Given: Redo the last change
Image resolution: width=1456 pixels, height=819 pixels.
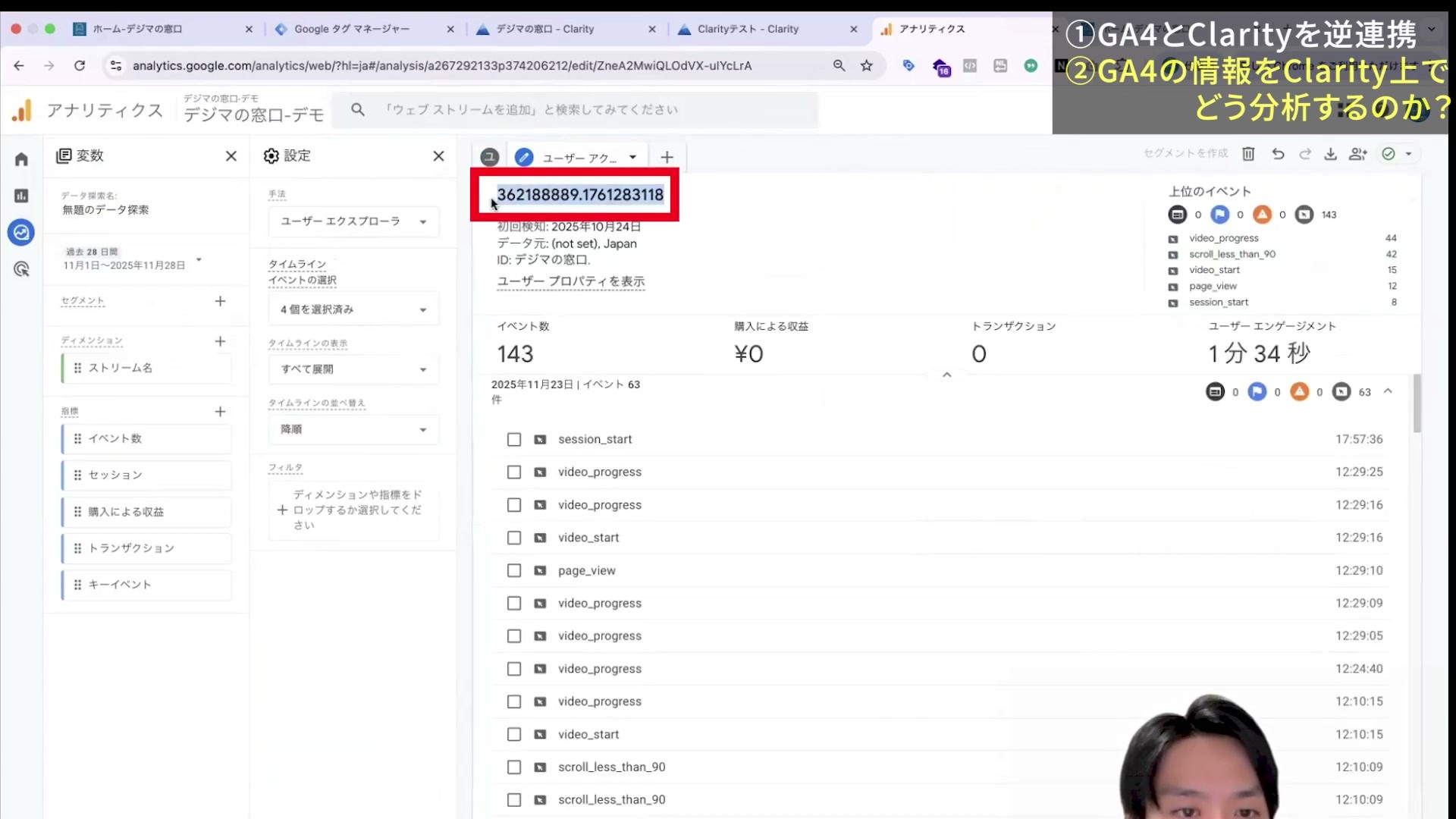Looking at the screenshot, I should pos(1305,154).
